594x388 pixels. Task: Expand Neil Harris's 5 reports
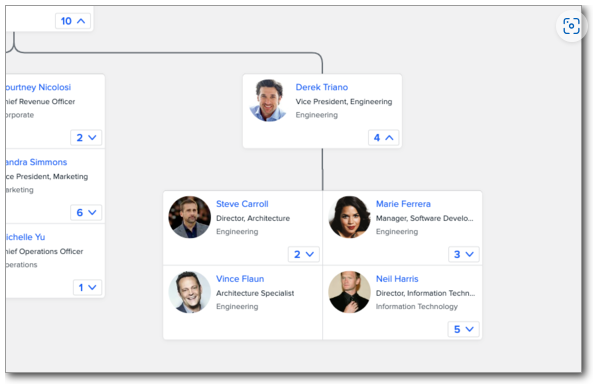(464, 329)
